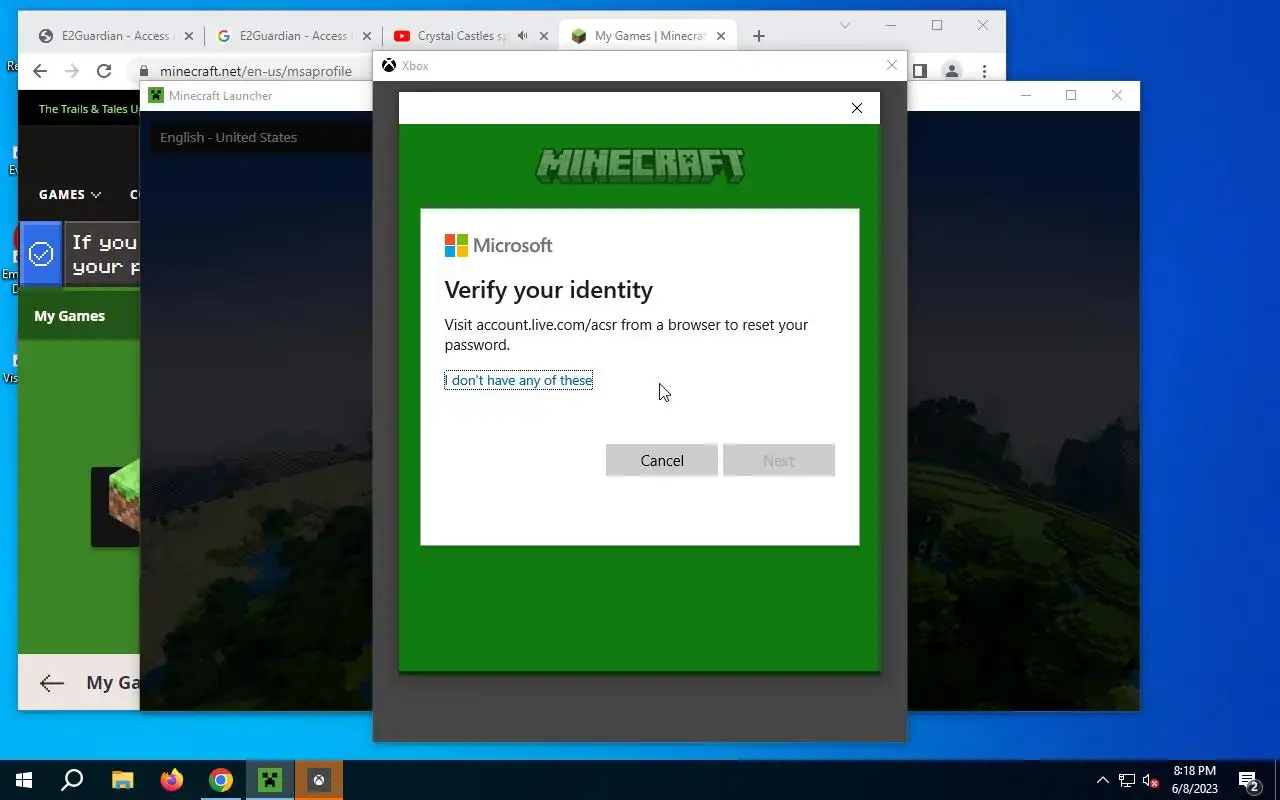
Task: Open Firefox from the taskbar
Action: coord(171,780)
